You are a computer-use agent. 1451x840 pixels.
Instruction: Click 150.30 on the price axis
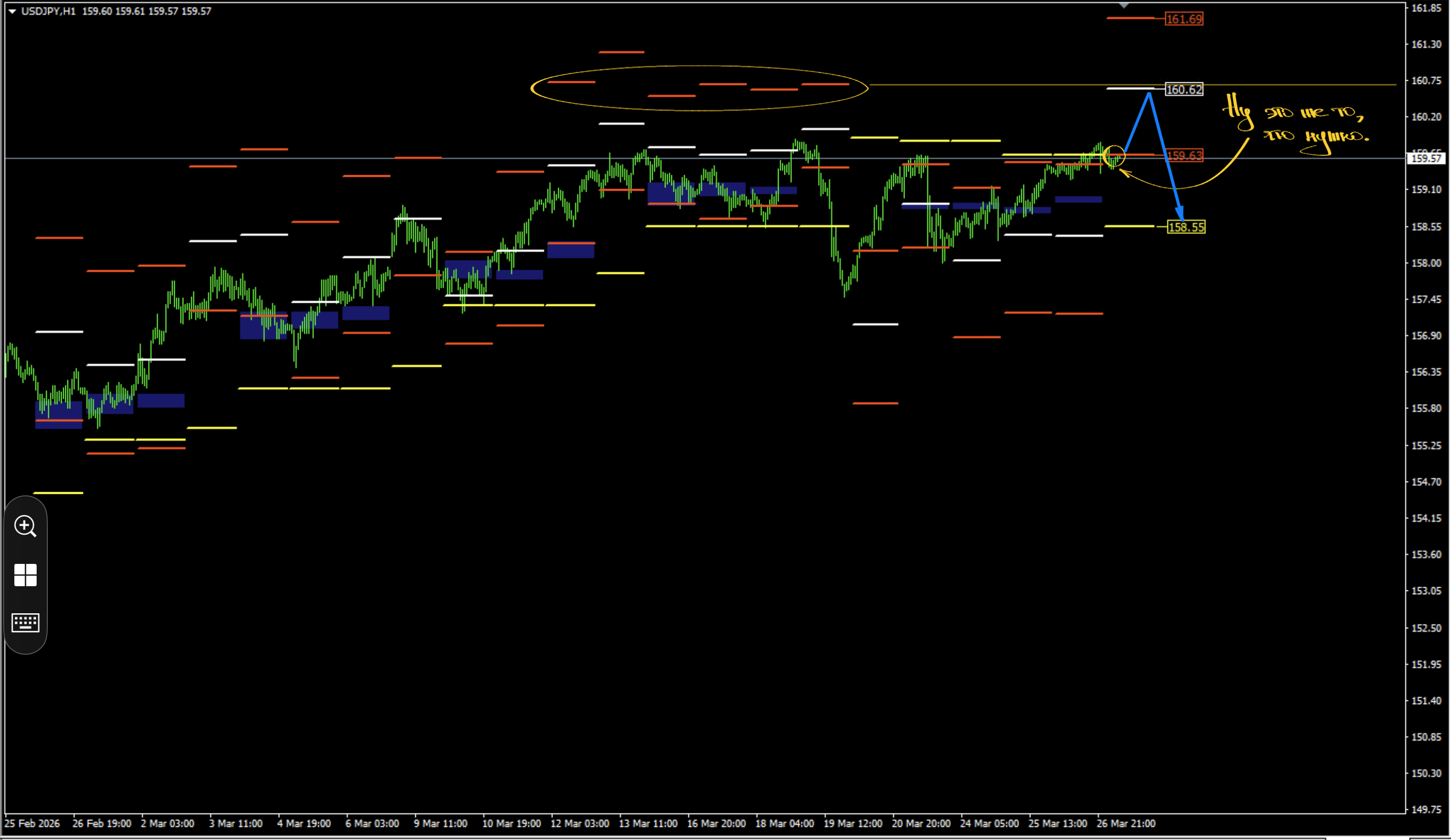tap(1426, 773)
